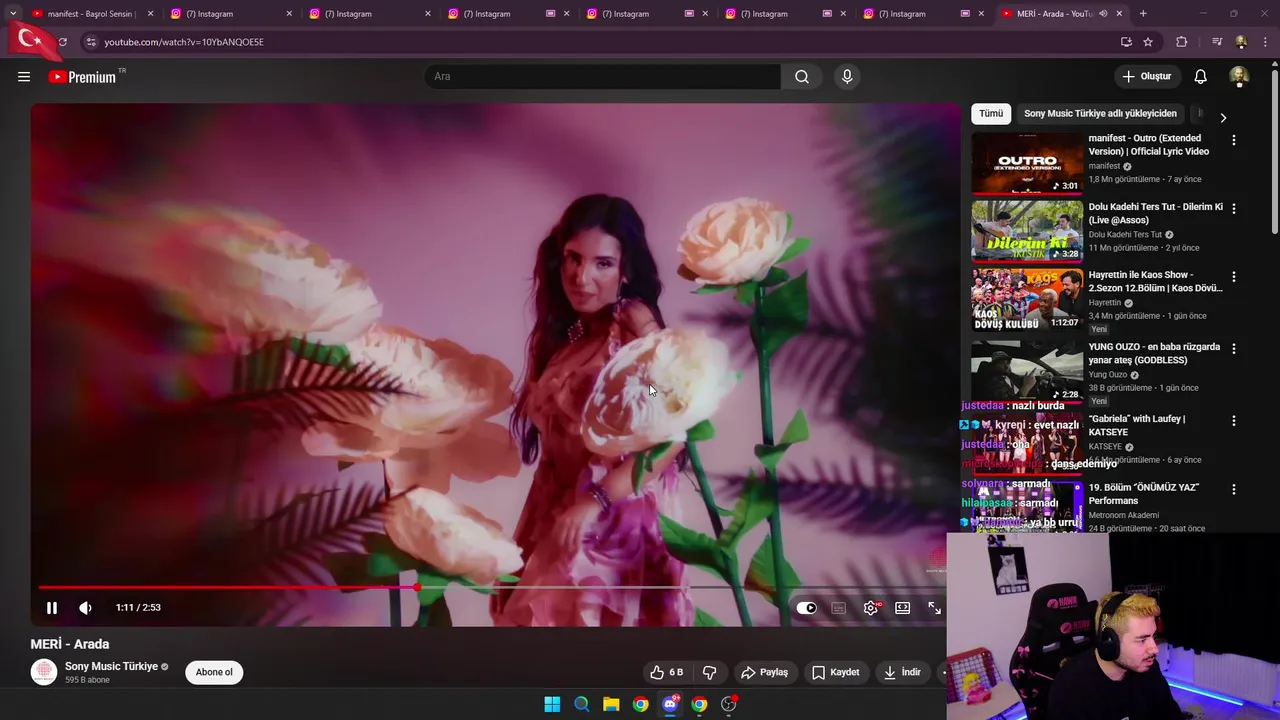Open Windows Start menu
Image resolution: width=1280 pixels, height=720 pixels.
coord(552,704)
